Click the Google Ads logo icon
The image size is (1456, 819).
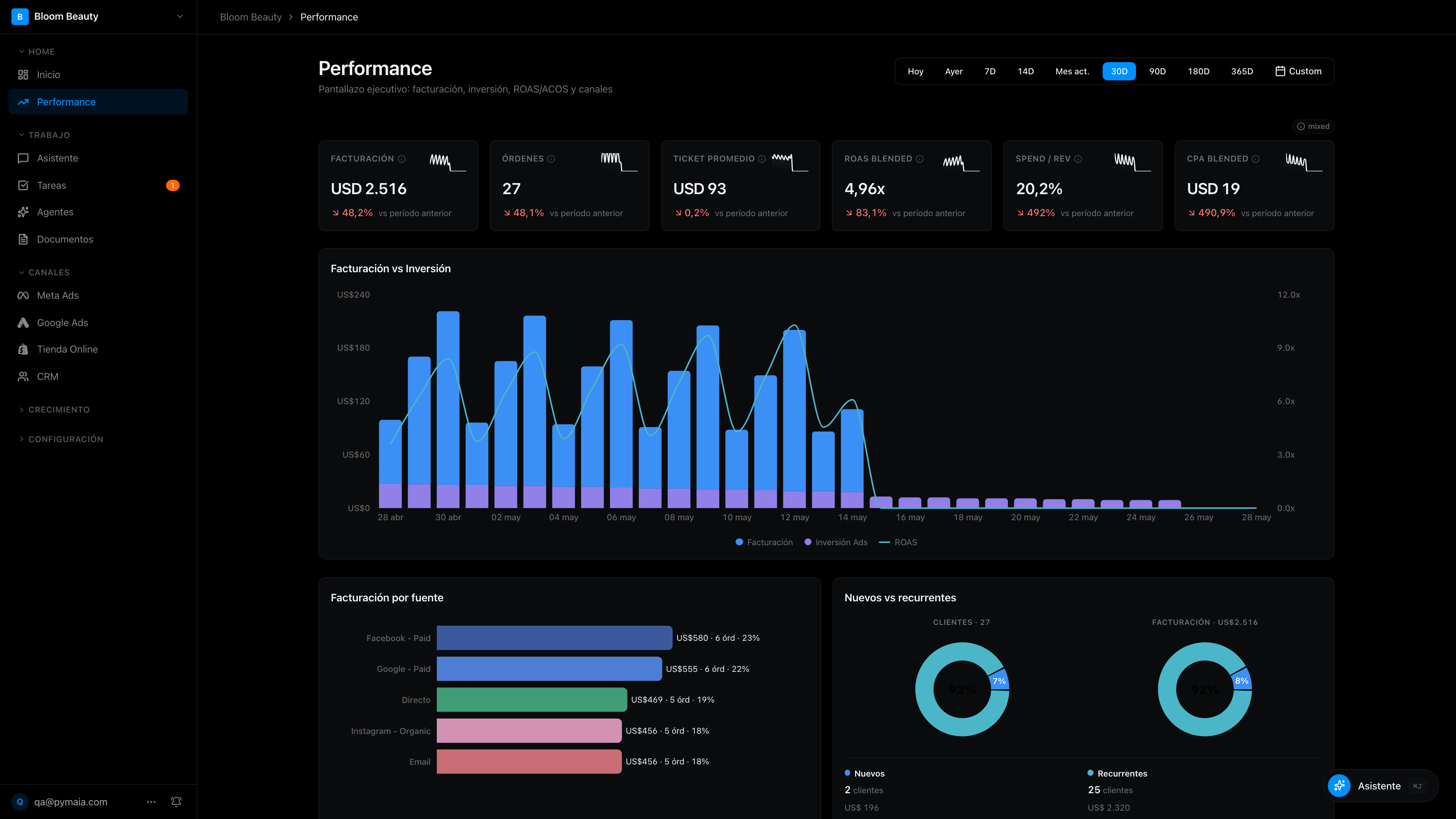coord(23,323)
